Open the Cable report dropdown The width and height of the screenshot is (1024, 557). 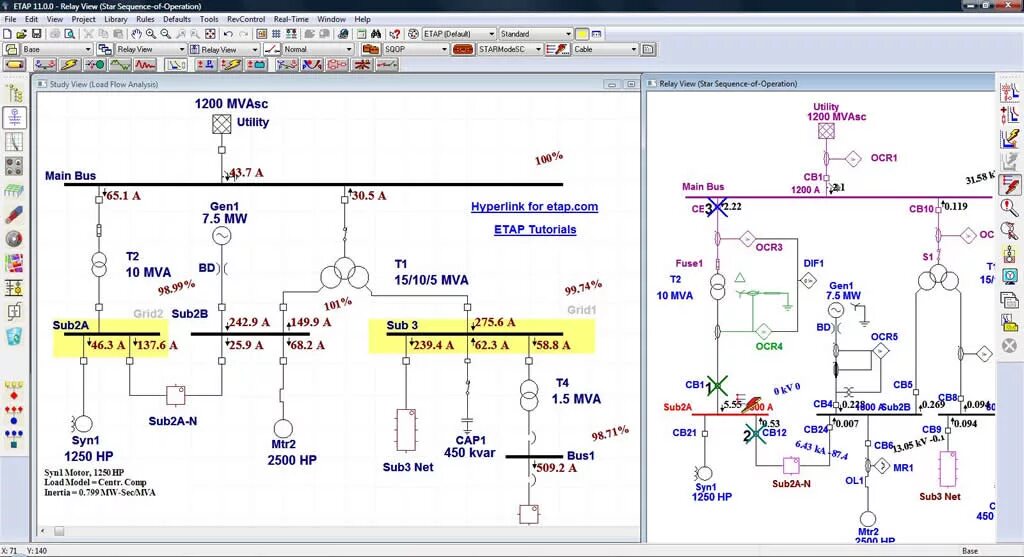[605, 49]
